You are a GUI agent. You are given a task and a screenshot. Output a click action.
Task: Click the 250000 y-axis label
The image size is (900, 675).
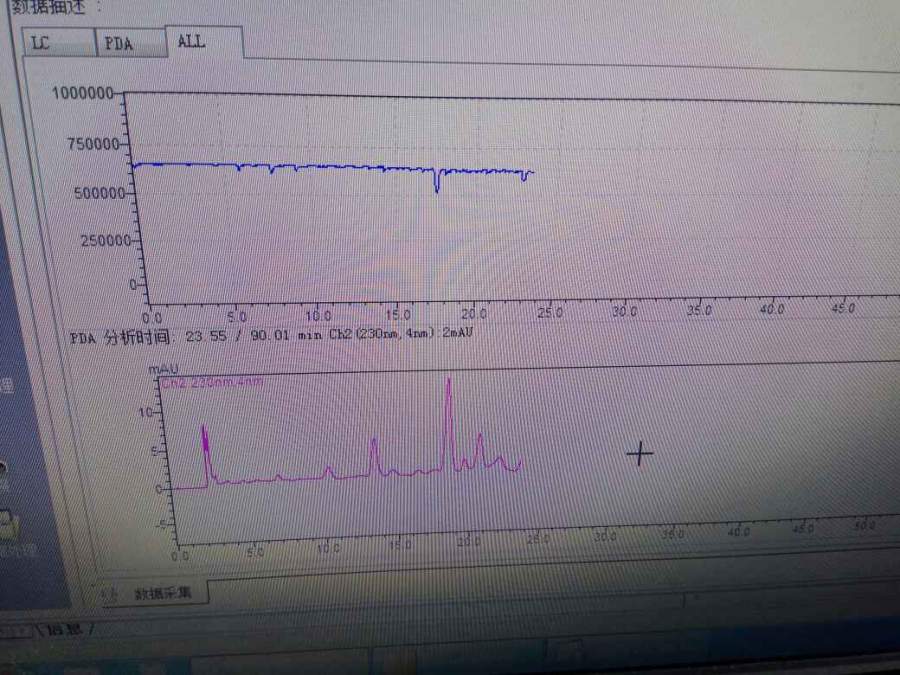[x=106, y=240]
